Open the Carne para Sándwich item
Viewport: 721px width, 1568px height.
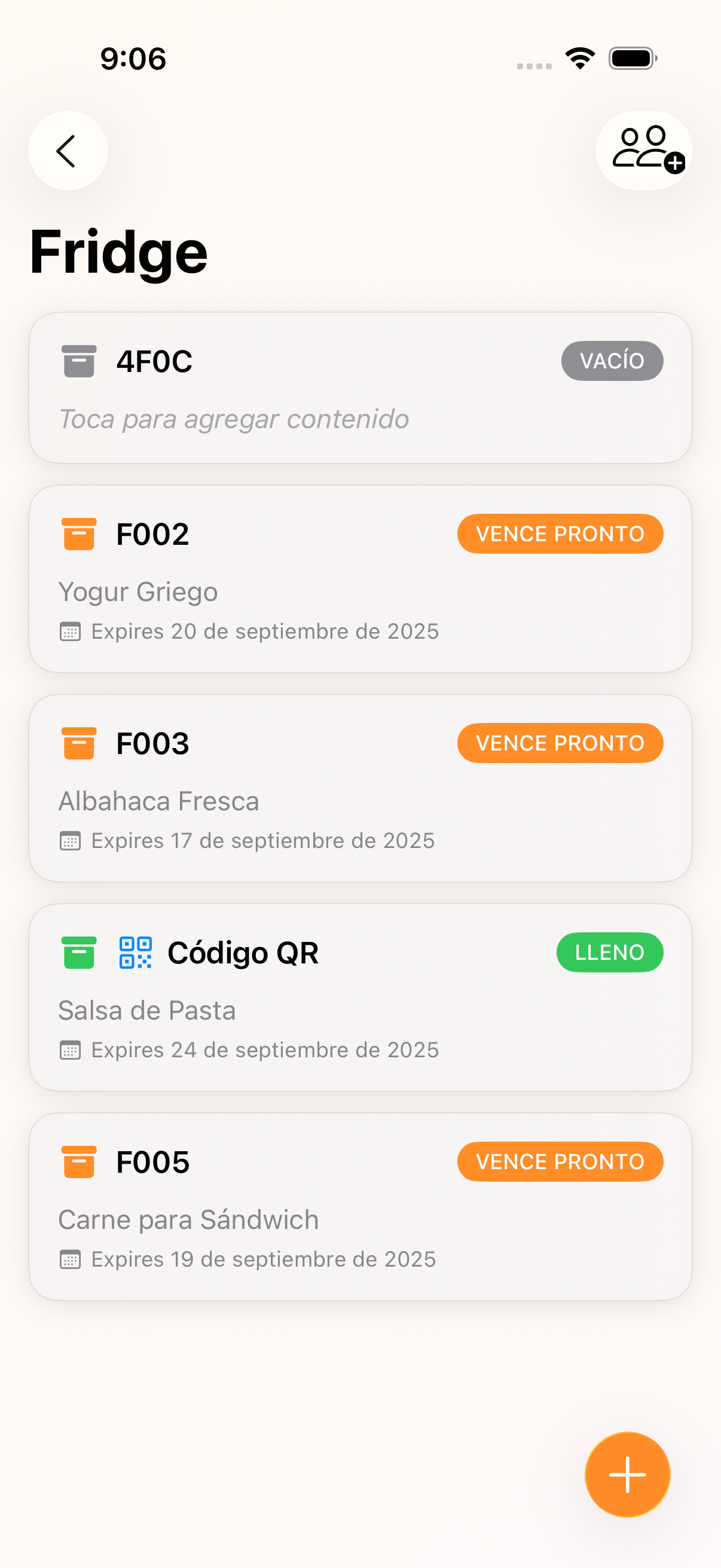188,1220
